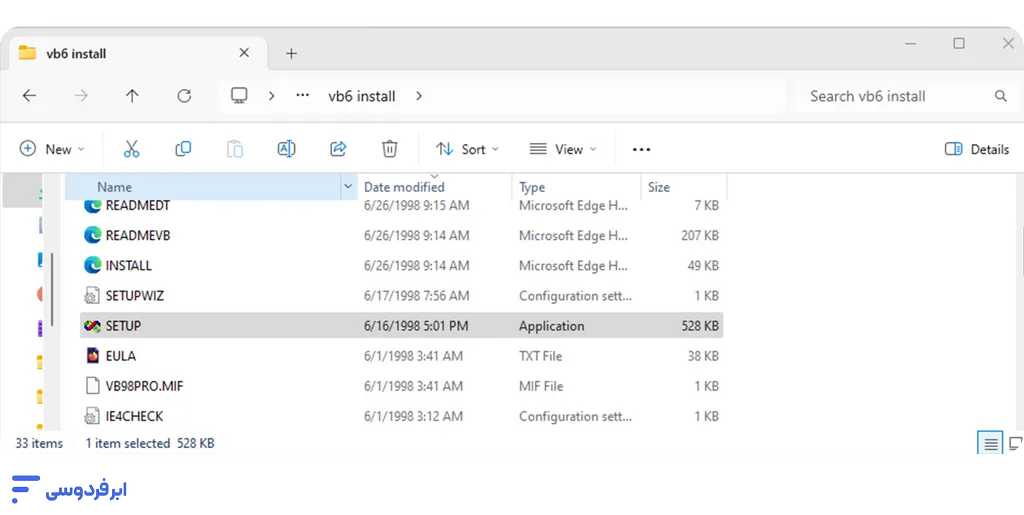Select the IE4CHECK file
1024x515 pixels.
pyautogui.click(x=402, y=416)
